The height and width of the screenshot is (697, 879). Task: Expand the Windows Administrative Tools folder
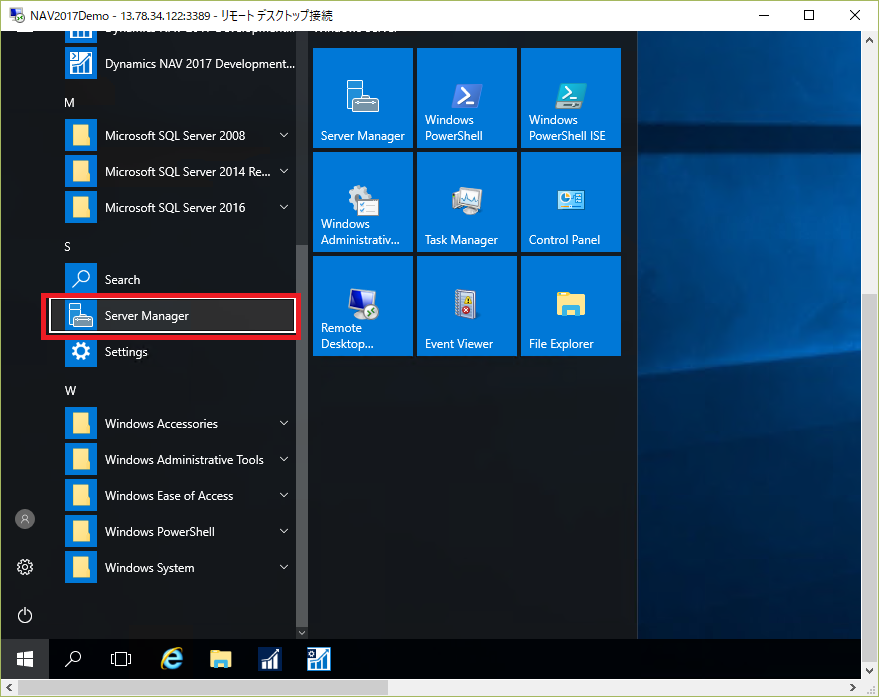pyautogui.click(x=179, y=459)
